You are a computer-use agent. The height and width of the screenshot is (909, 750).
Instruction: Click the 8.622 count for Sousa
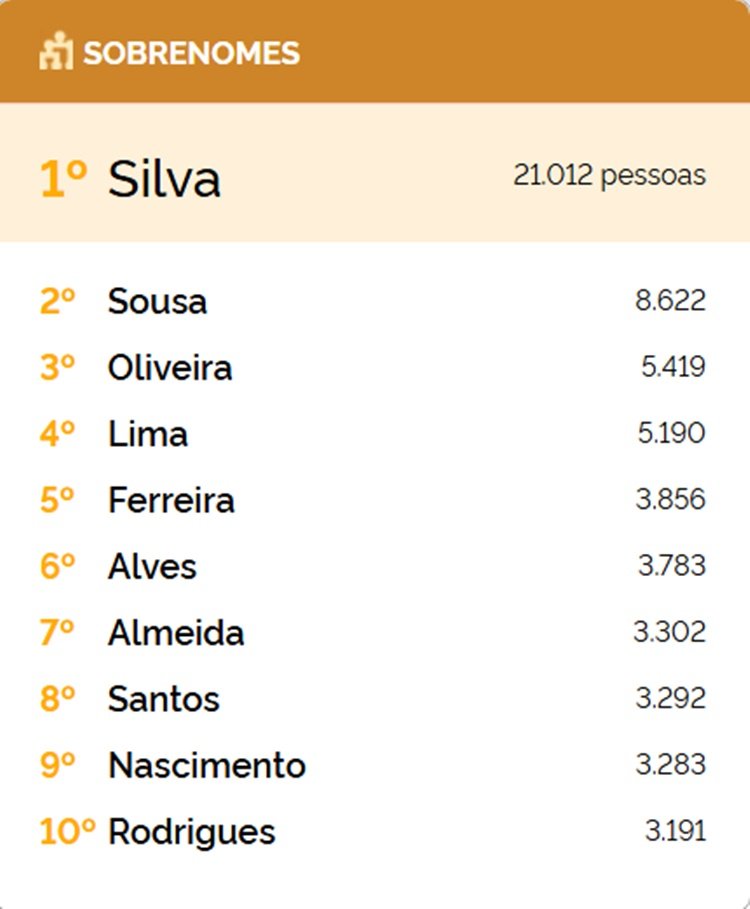pos(670,300)
